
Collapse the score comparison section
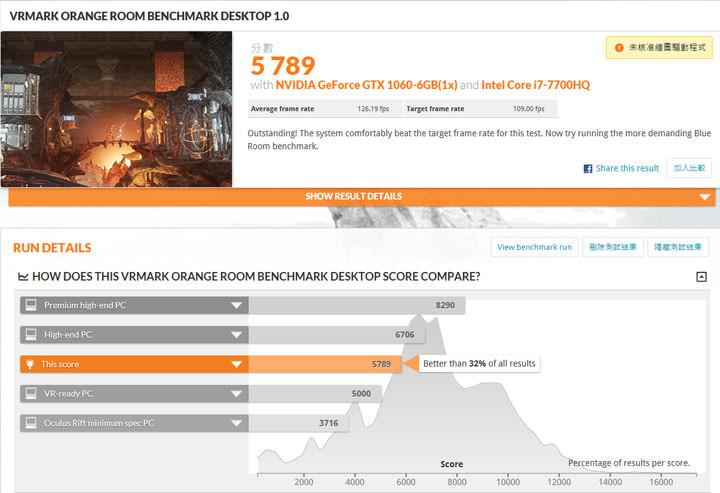coord(701,277)
